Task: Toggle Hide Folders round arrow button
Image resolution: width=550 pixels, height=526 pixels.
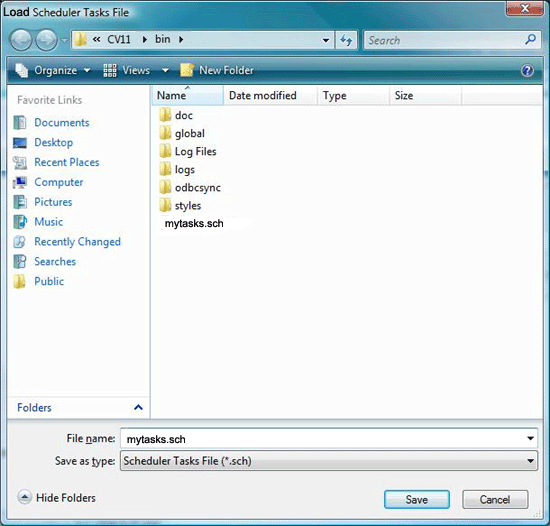Action: (x=25, y=497)
